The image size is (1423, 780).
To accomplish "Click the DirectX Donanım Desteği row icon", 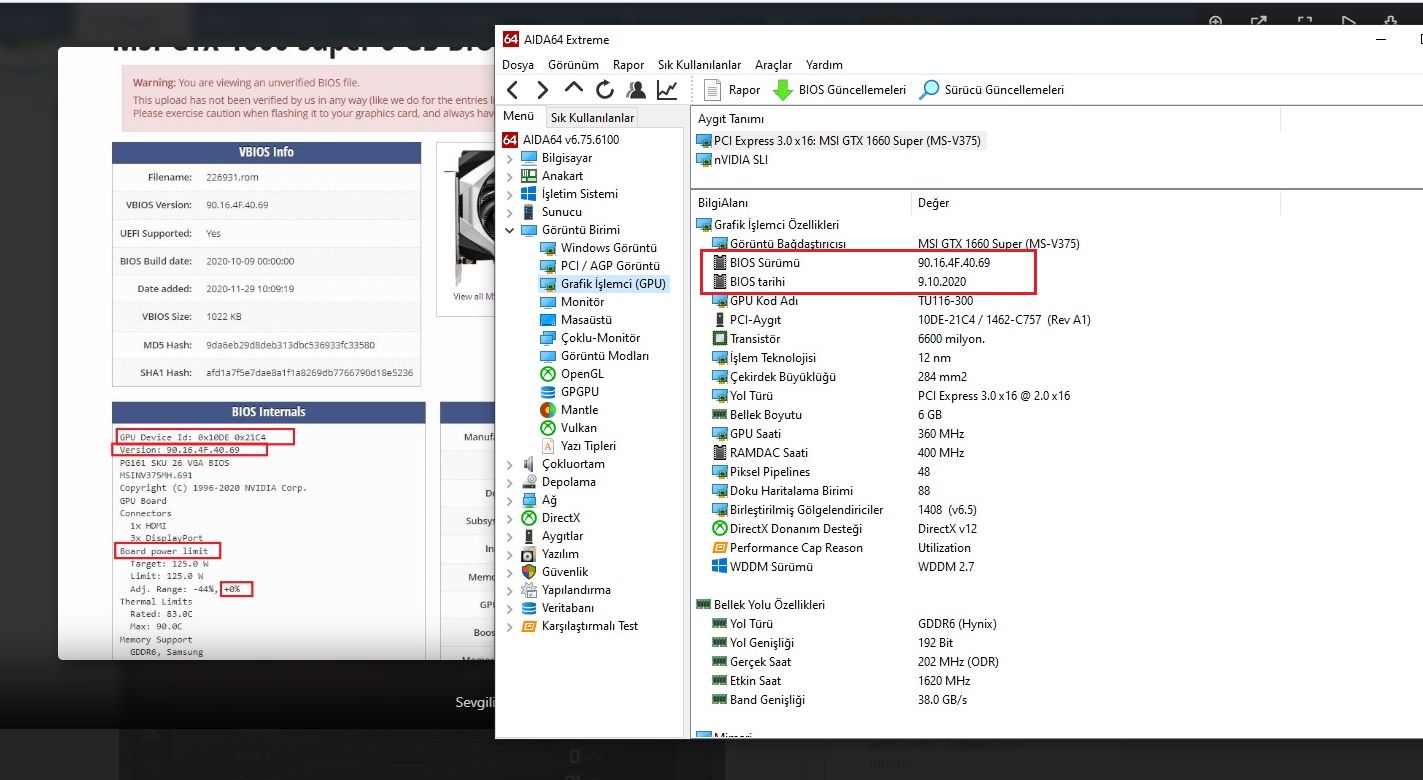I will (719, 529).
